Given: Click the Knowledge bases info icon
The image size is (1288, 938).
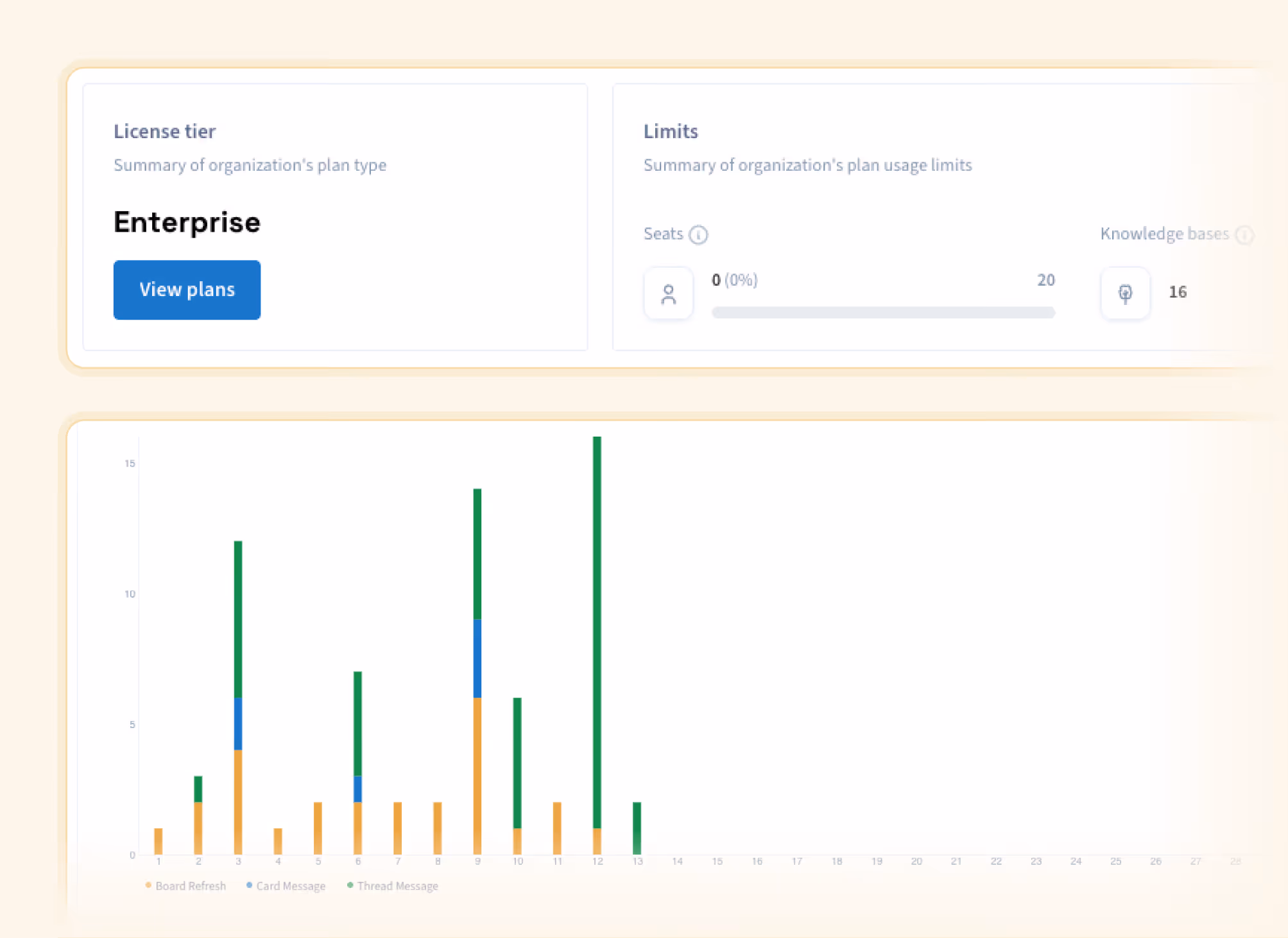Looking at the screenshot, I should [1244, 235].
